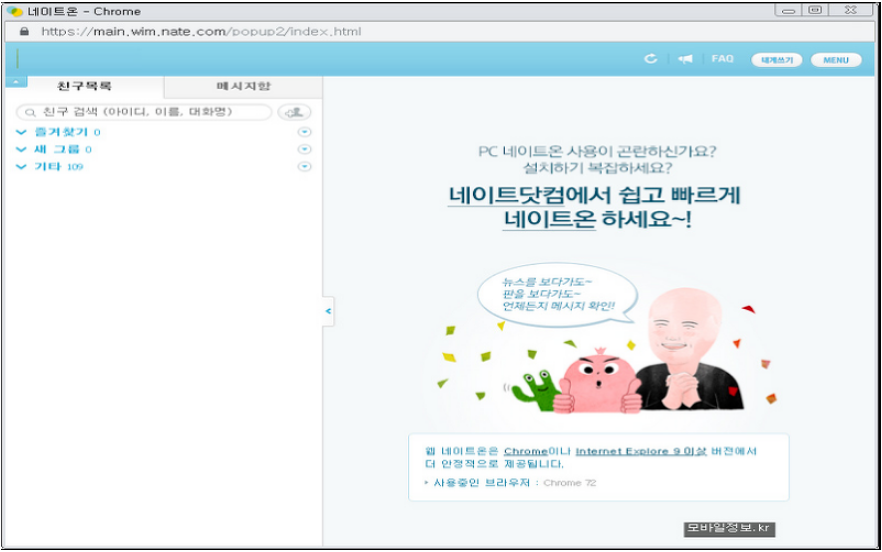Click the add friend icon button

coord(294,112)
